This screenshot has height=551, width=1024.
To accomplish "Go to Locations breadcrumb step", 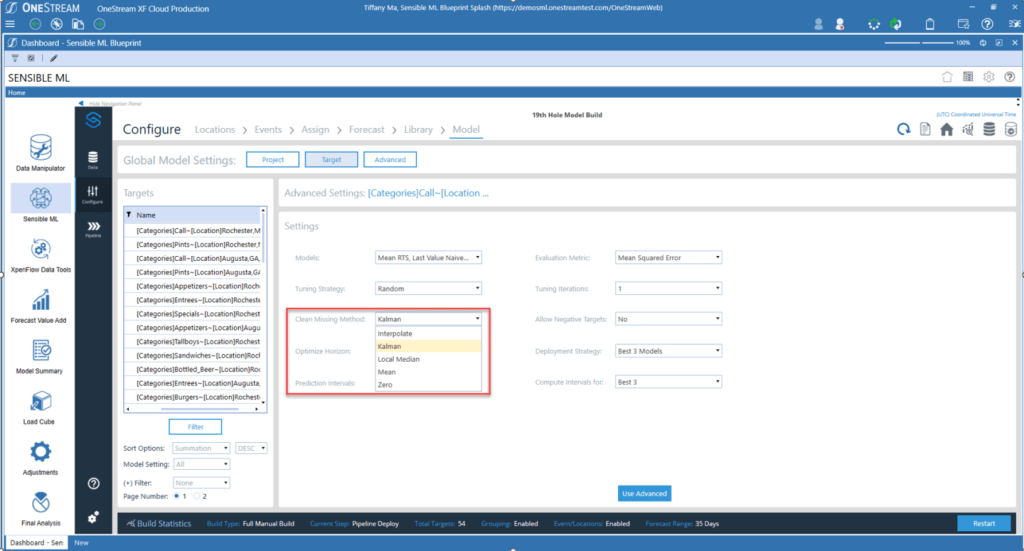I will tap(215, 129).
